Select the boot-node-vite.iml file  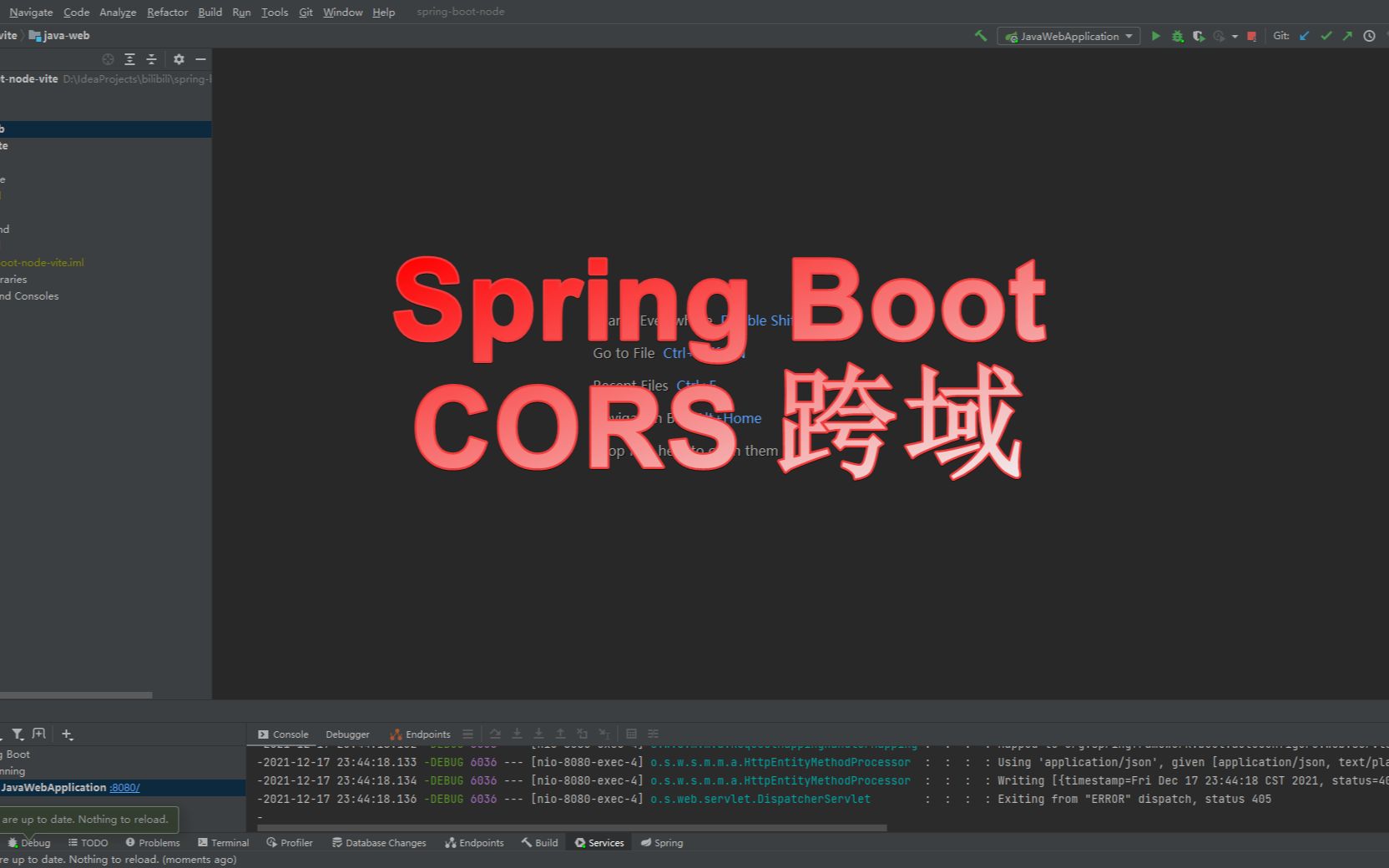click(x=42, y=262)
